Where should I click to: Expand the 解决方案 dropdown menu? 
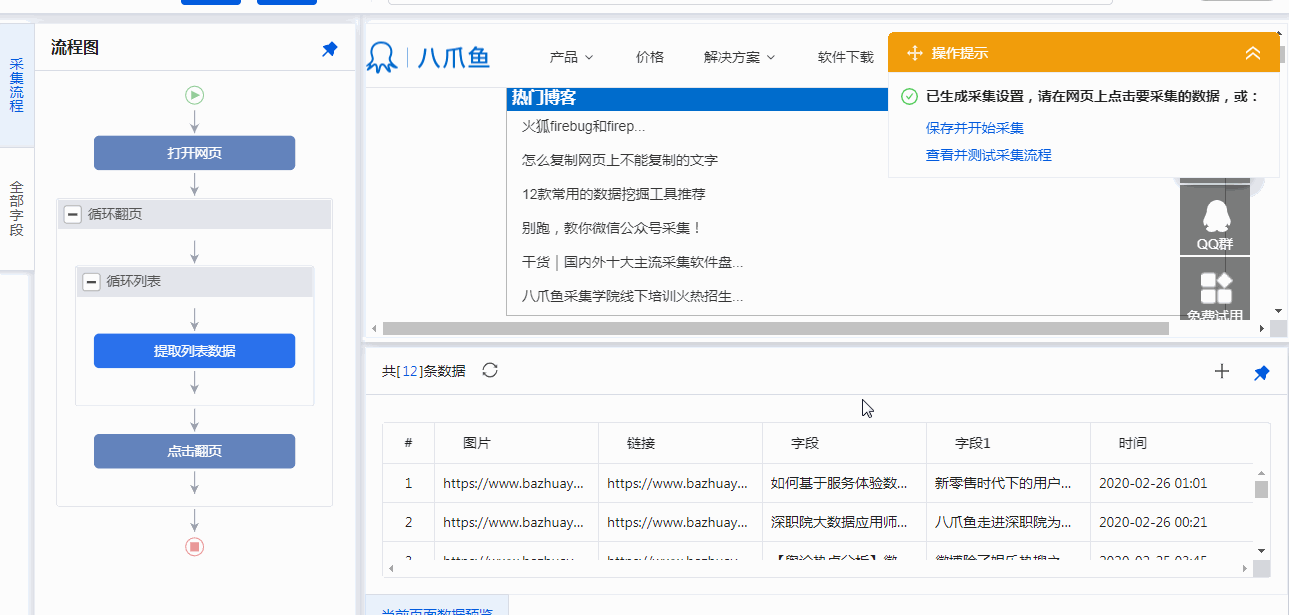click(739, 57)
